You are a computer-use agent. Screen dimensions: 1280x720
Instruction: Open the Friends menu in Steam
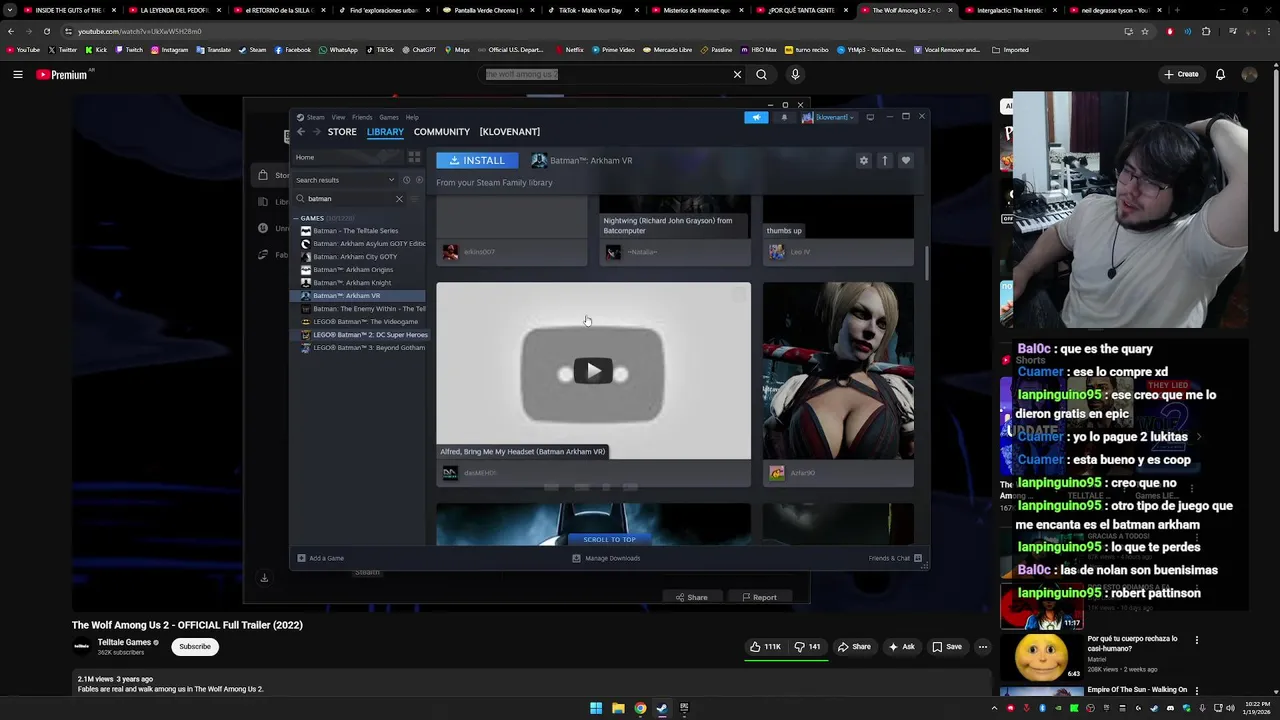point(362,117)
